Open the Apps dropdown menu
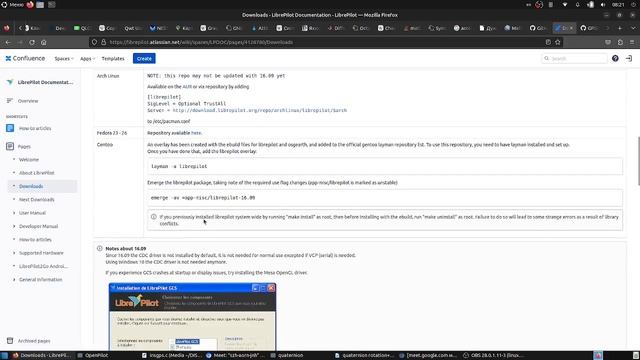Image resolution: width=640 pixels, height=360 pixels. (x=87, y=58)
